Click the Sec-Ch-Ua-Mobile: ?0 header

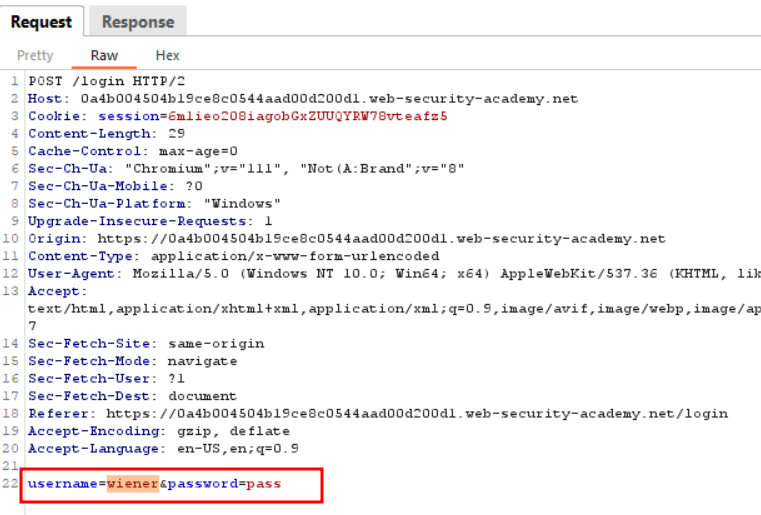tap(115, 186)
